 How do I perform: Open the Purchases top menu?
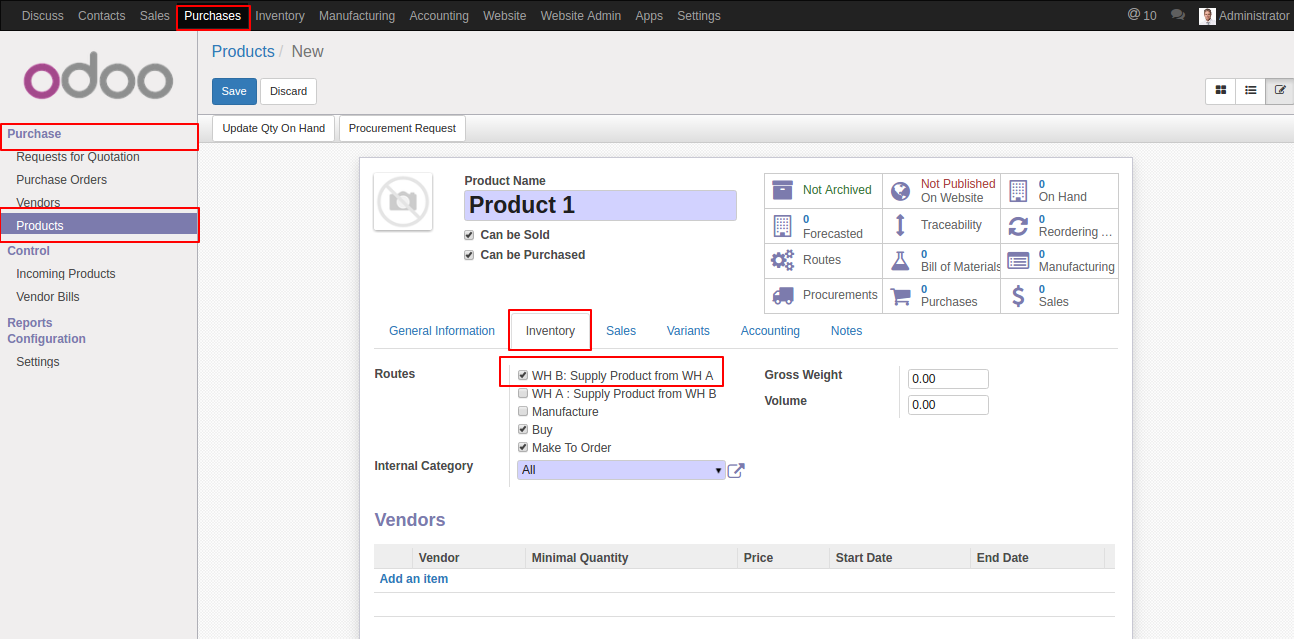coord(213,15)
